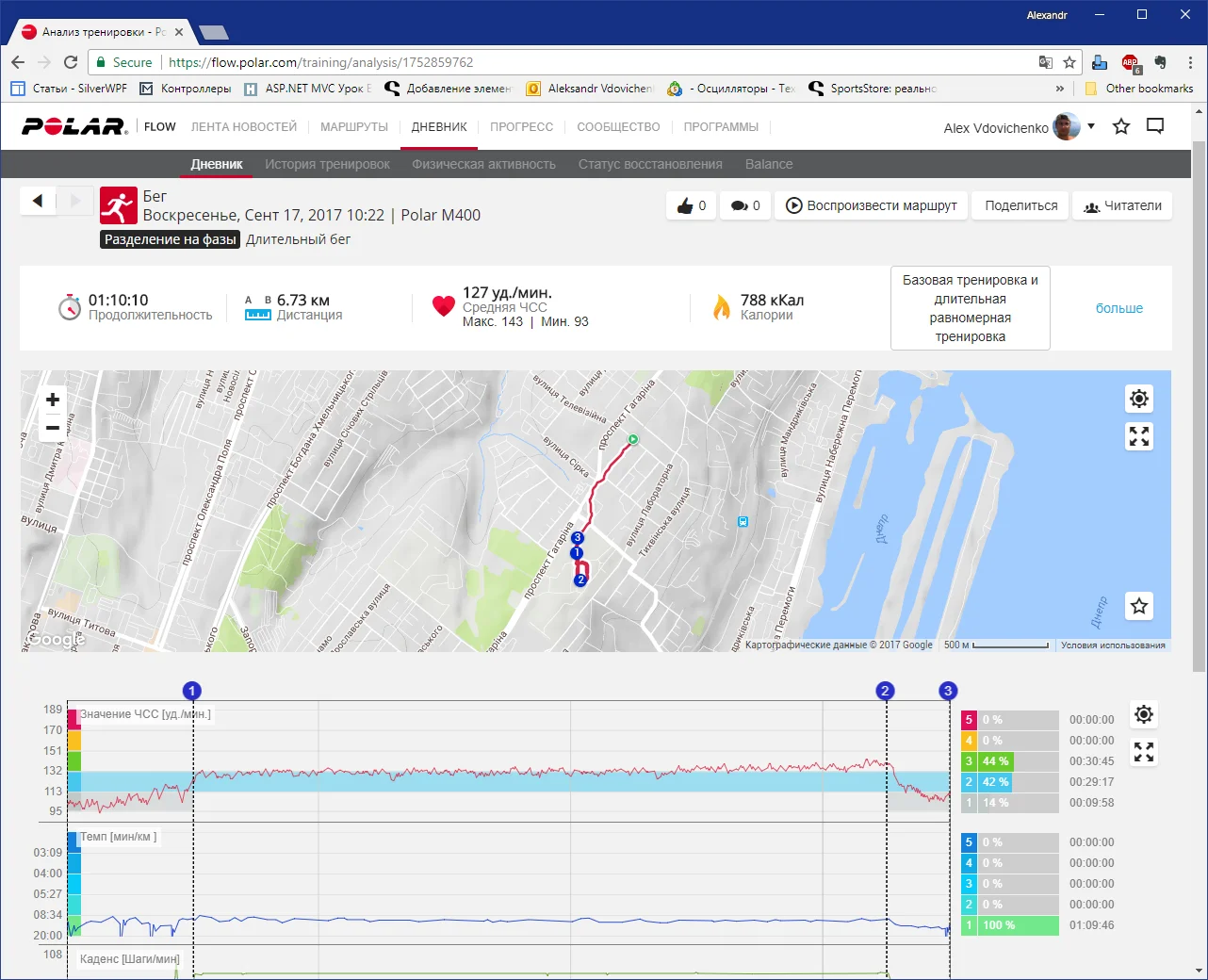Open the История тренировок tab
1208x980 pixels.
327,164
